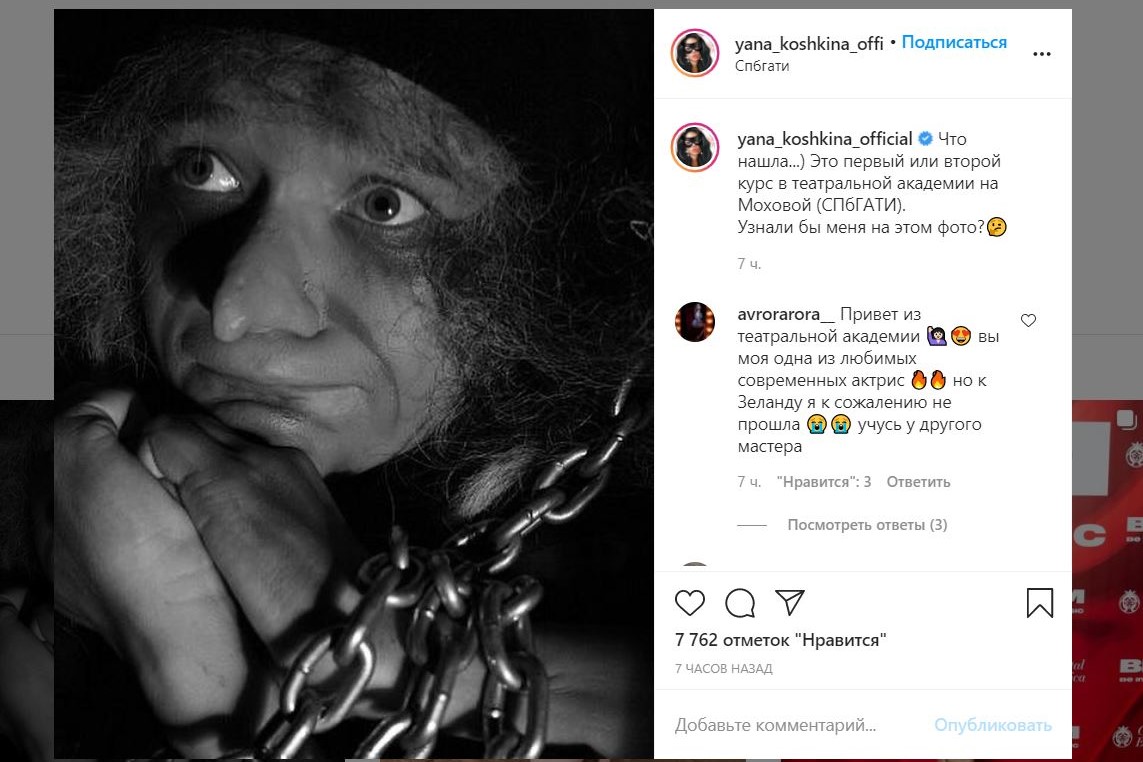The image size is (1143, 762).
Task: Open comments via the speech bubble icon
Action: click(x=740, y=602)
